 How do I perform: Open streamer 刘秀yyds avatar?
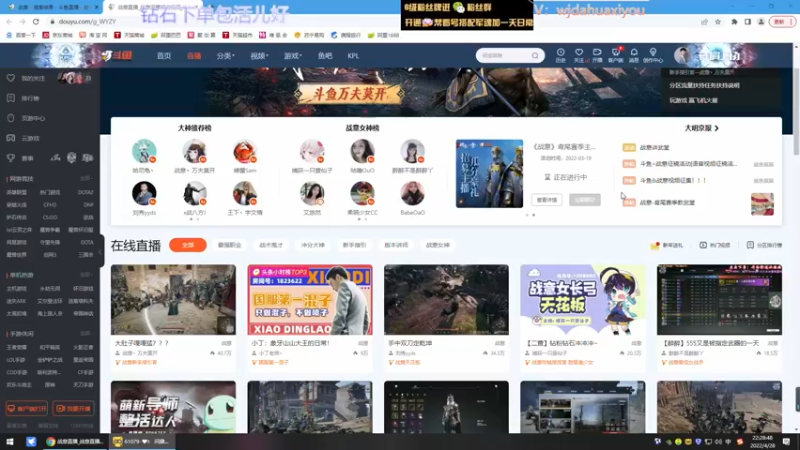(x=144, y=193)
